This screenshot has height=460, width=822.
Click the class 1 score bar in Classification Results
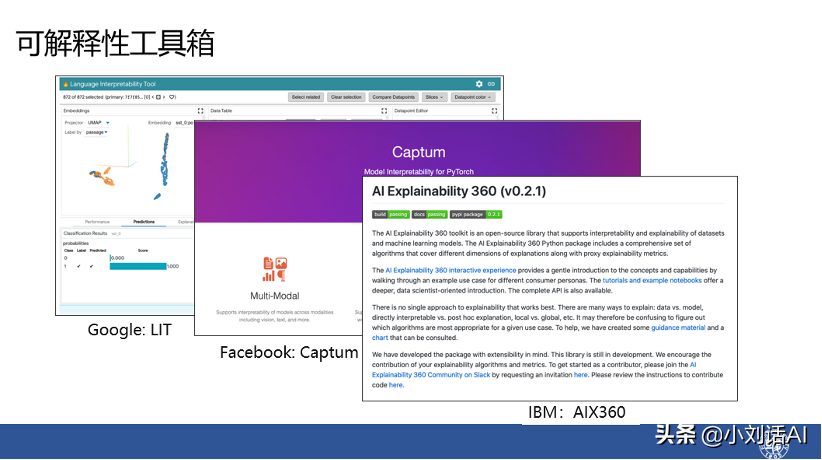138,266
